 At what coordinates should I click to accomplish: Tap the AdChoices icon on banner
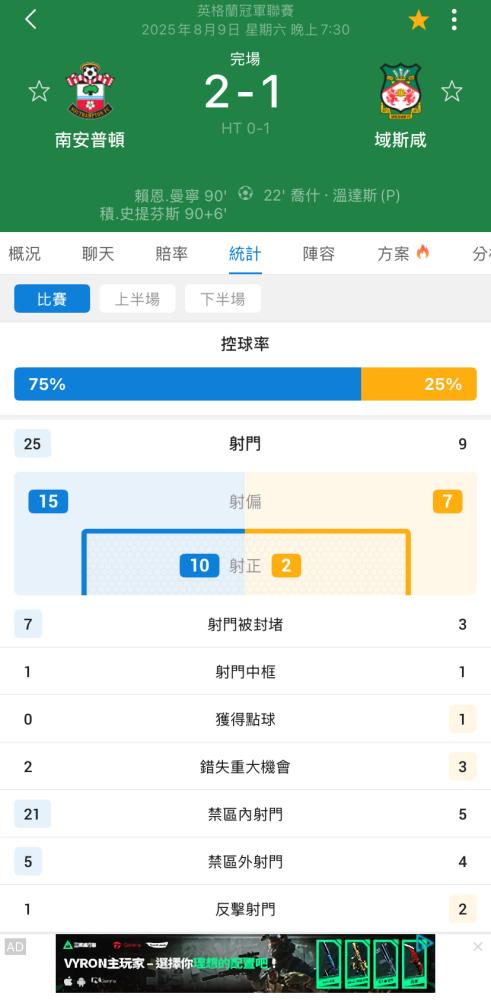pos(424,944)
